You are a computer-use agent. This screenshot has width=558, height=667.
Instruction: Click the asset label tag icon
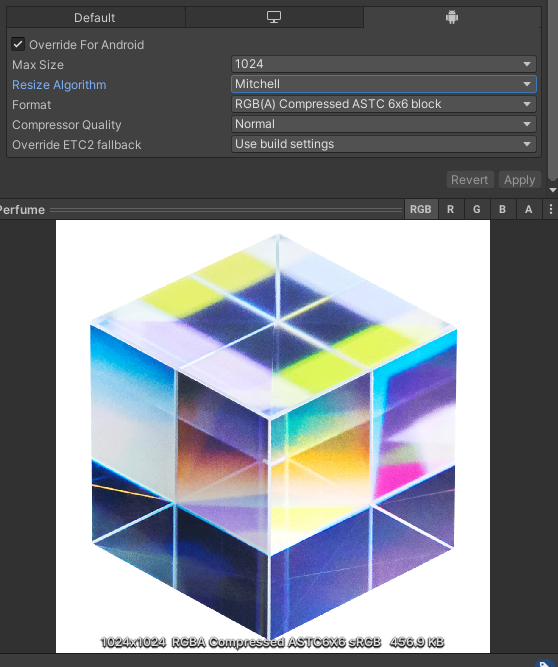545,664
